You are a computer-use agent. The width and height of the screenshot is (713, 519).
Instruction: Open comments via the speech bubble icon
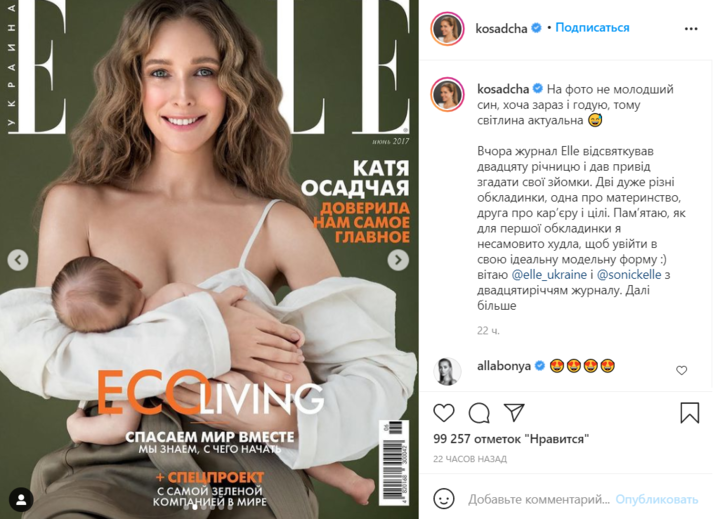pyautogui.click(x=479, y=413)
